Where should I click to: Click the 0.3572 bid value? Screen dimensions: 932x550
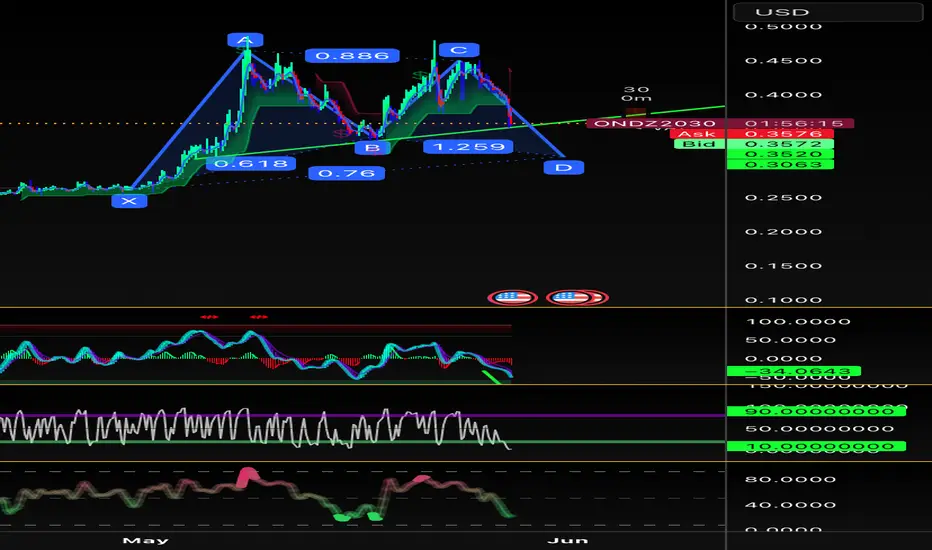tap(780, 144)
